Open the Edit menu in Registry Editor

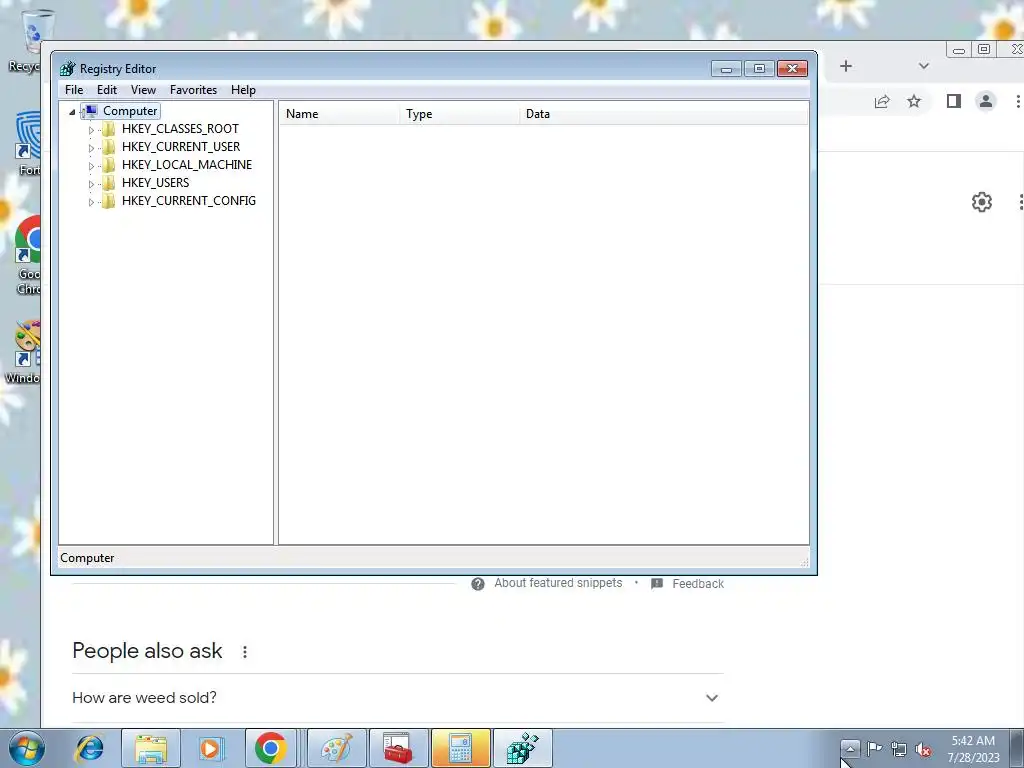[x=106, y=90]
